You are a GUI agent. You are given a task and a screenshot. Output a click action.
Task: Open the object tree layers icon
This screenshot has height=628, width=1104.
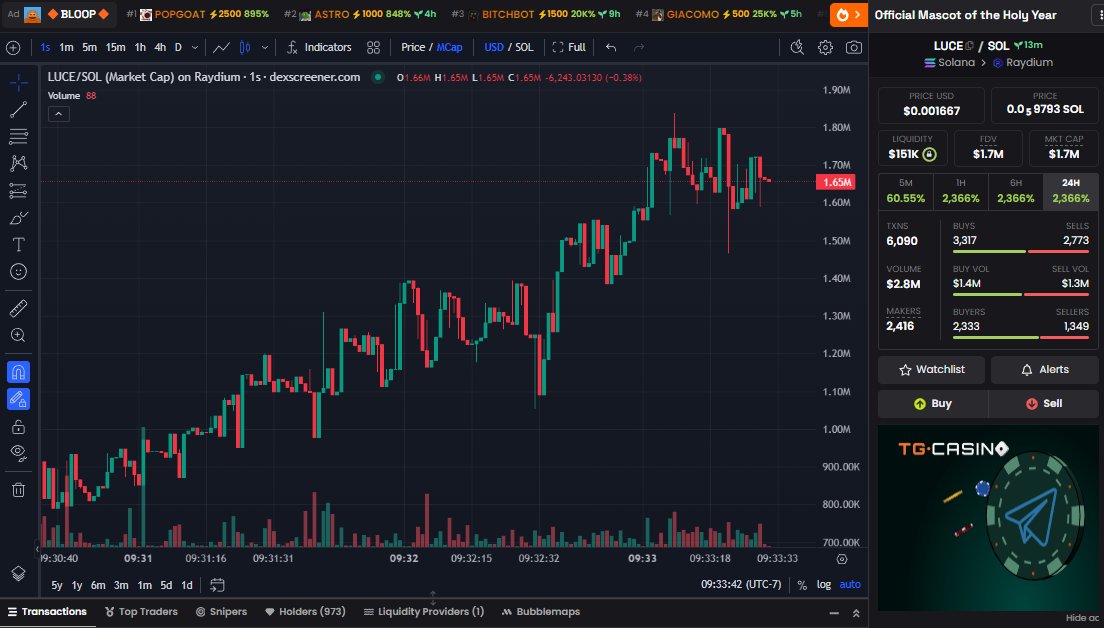coord(18,574)
